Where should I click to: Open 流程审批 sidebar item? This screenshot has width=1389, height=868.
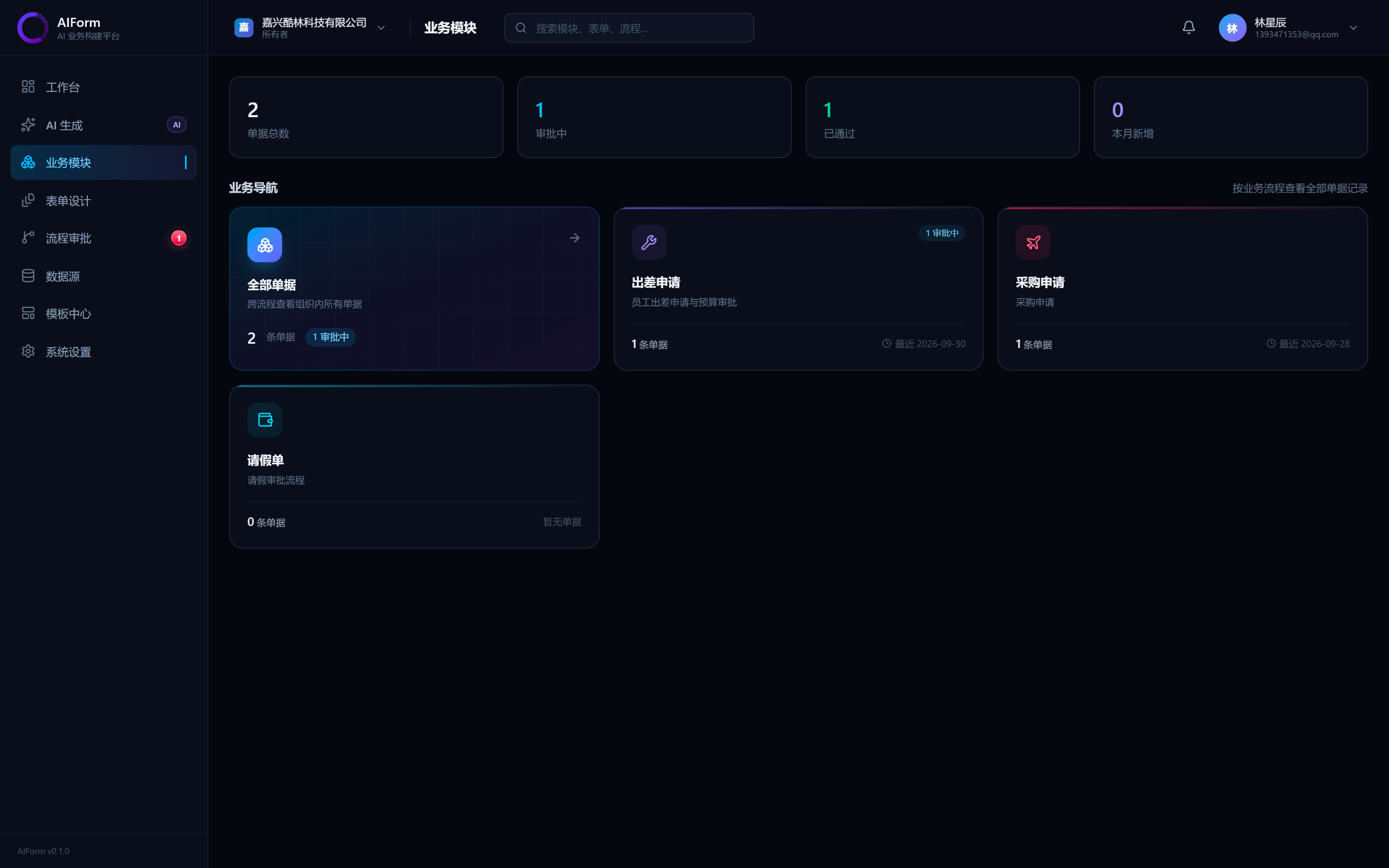[103, 238]
